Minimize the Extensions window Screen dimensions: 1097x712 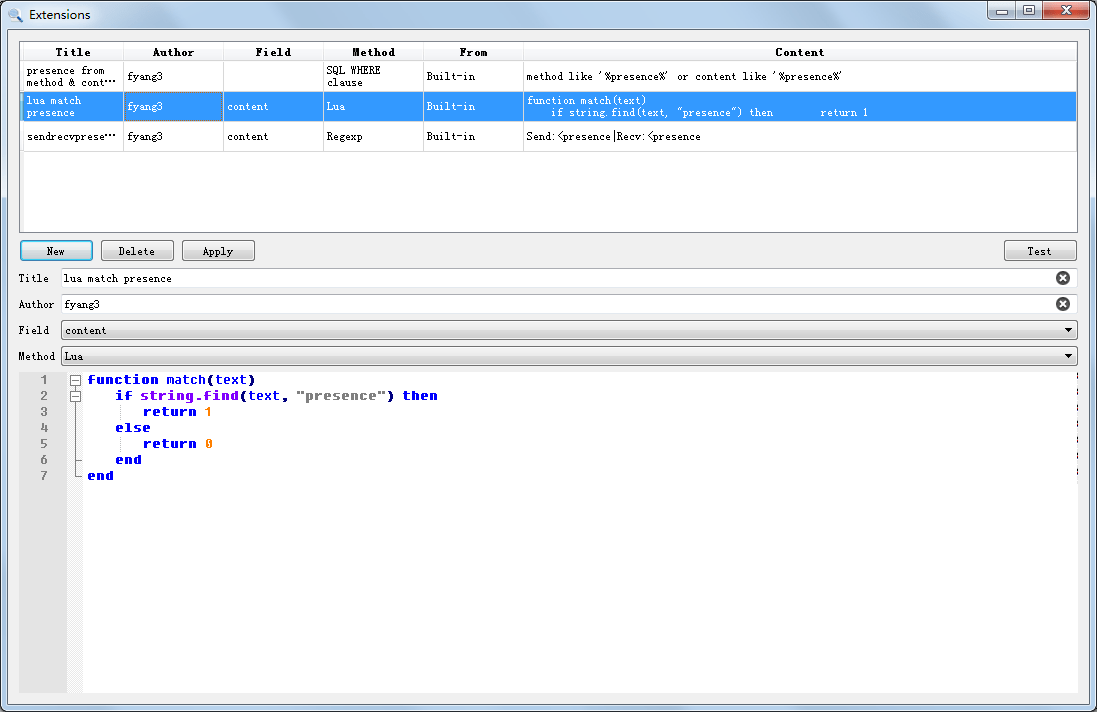pyautogui.click(x=1002, y=10)
